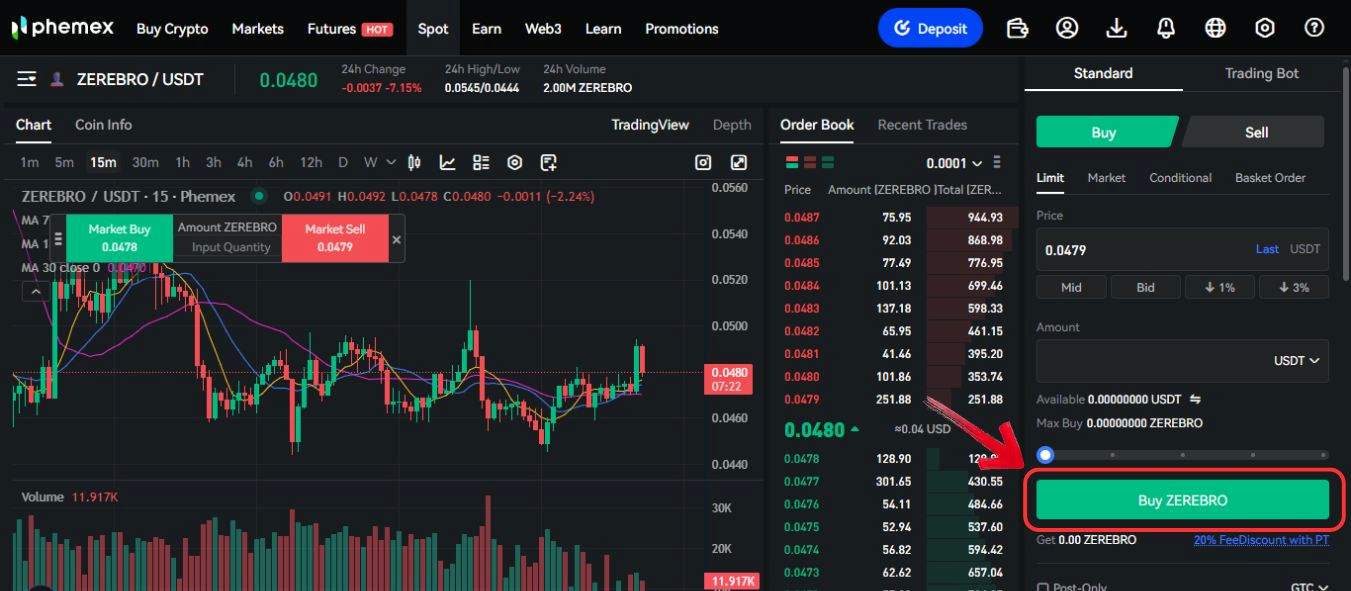
Task: Click the download app icon
Action: (x=1117, y=28)
